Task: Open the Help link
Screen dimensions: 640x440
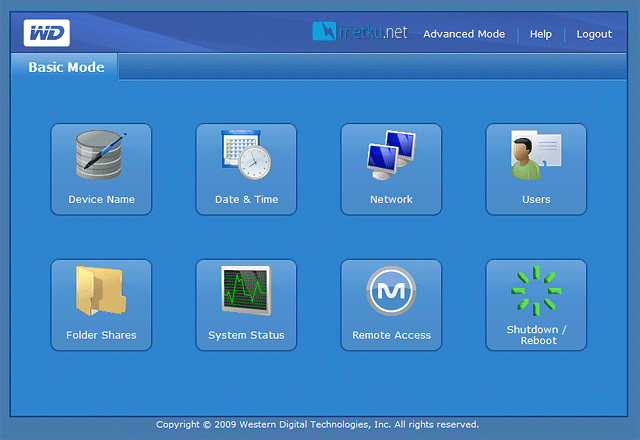Action: (x=541, y=34)
